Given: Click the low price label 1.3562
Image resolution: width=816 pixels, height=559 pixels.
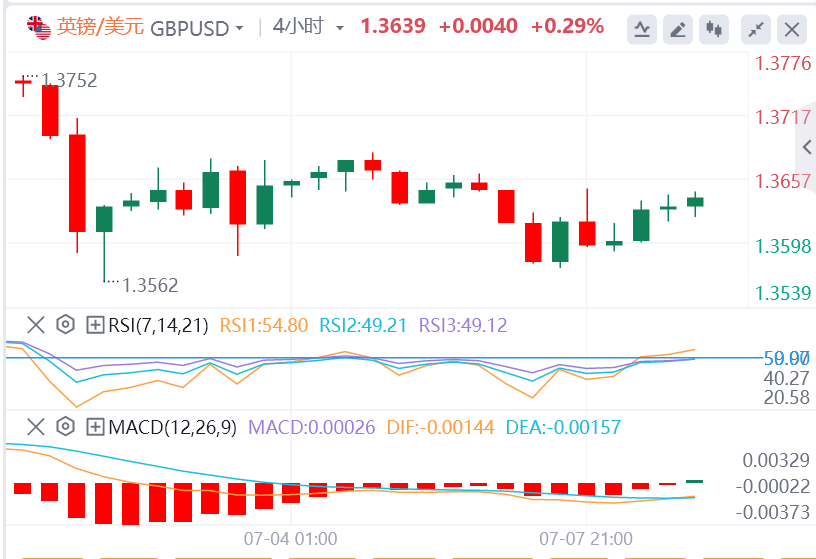Looking at the screenshot, I should pyautogui.click(x=150, y=285).
